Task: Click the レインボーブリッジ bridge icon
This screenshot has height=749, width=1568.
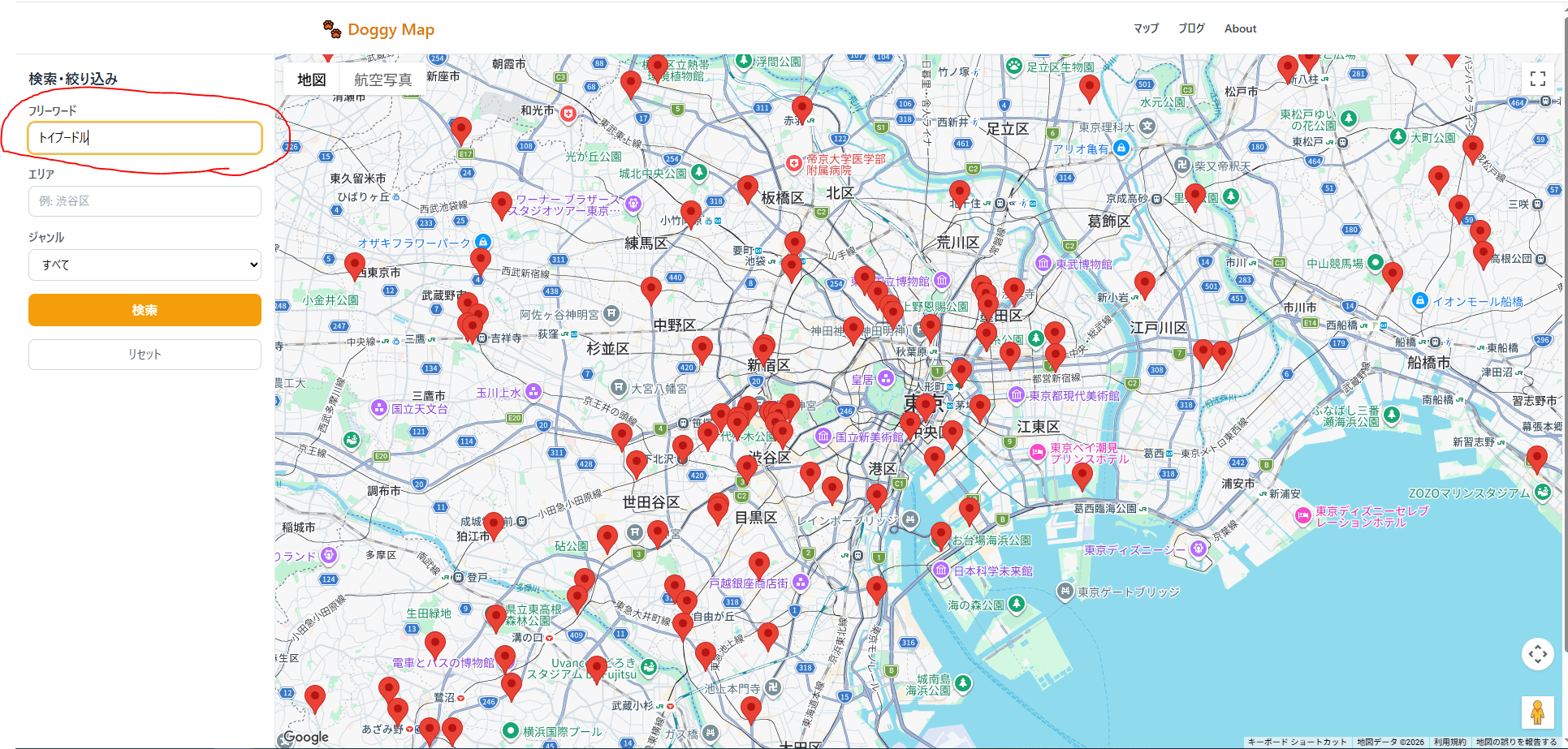Action: [x=910, y=519]
